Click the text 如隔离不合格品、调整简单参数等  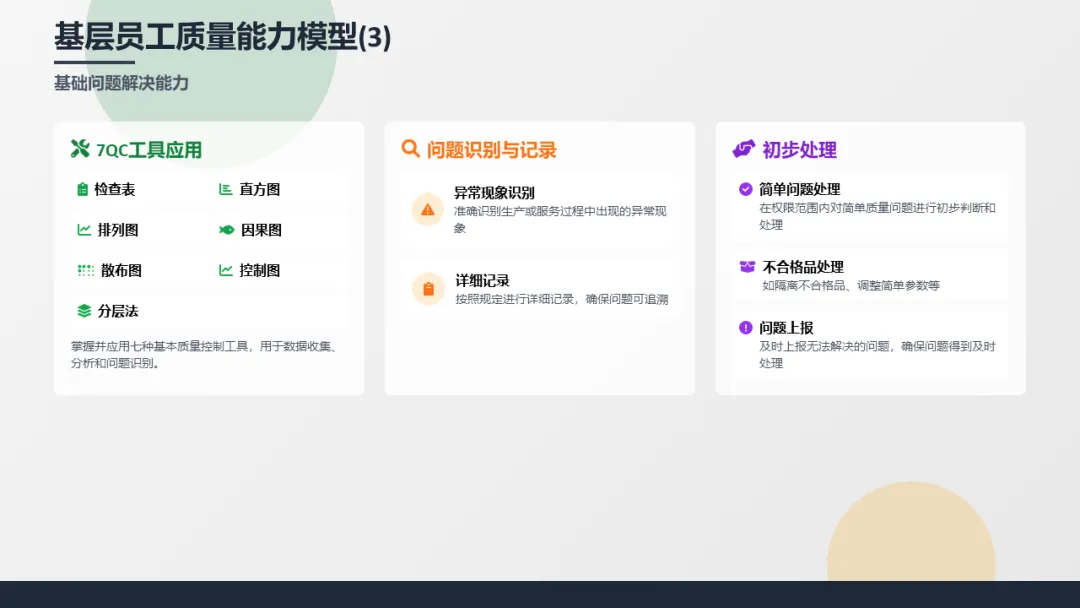click(851, 286)
